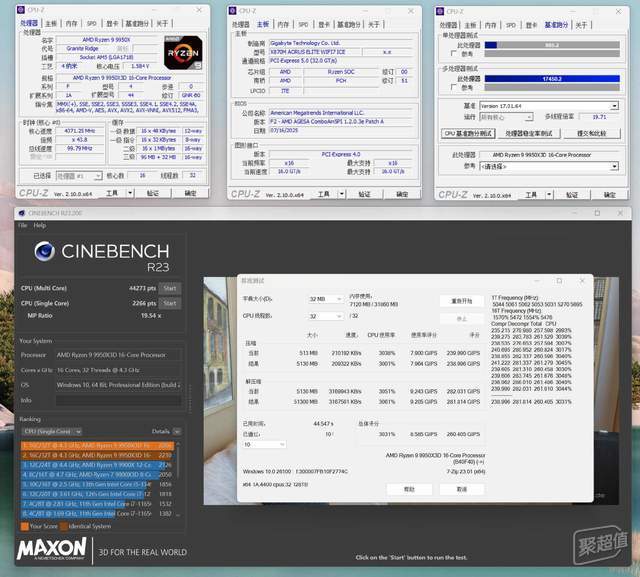Image resolution: width=640 pixels, height=577 pixels.
Task: Start the CPU (Multi Core) Cinebench test
Action: pyautogui.click(x=170, y=288)
